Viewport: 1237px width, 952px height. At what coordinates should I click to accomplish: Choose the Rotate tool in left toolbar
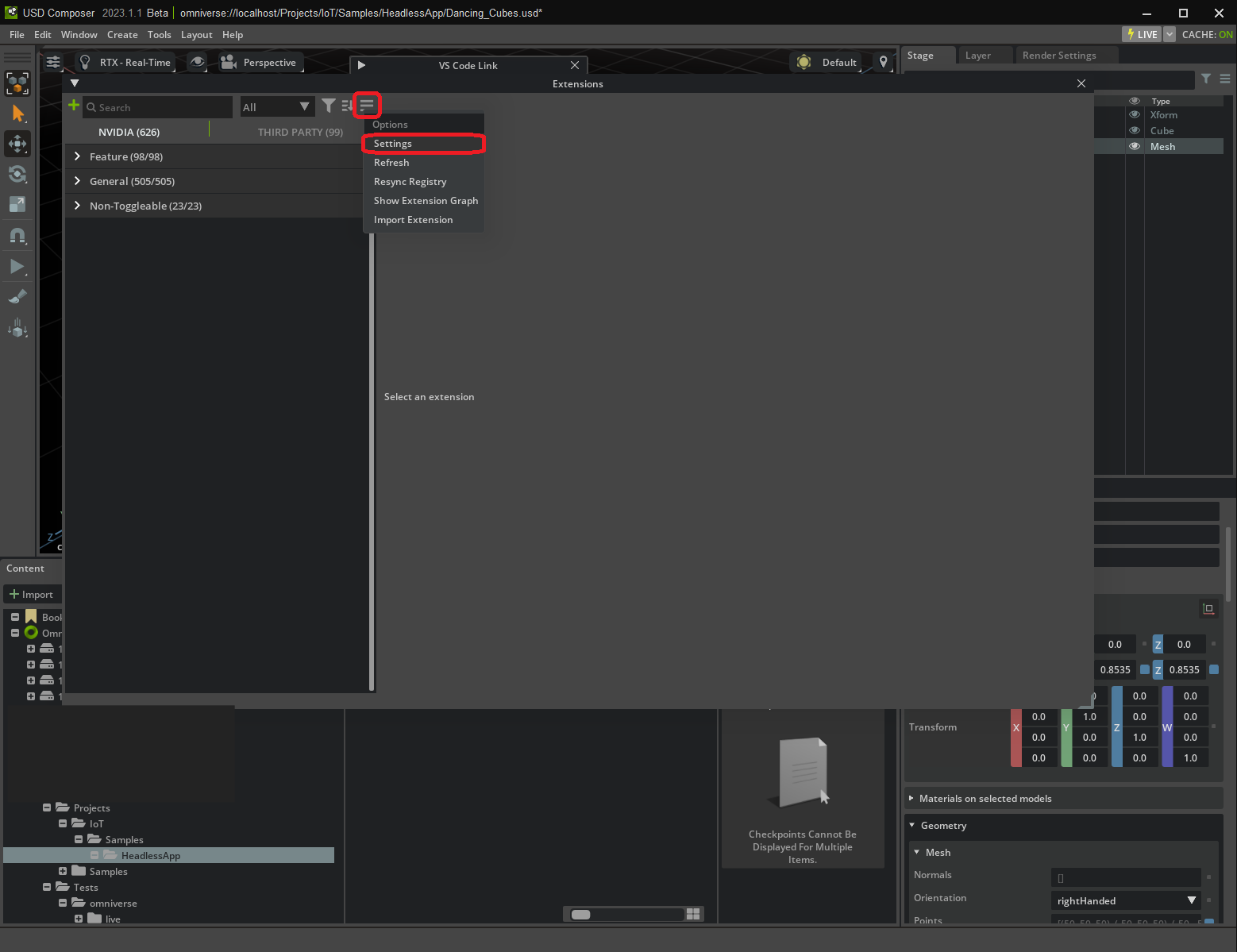coord(17,174)
